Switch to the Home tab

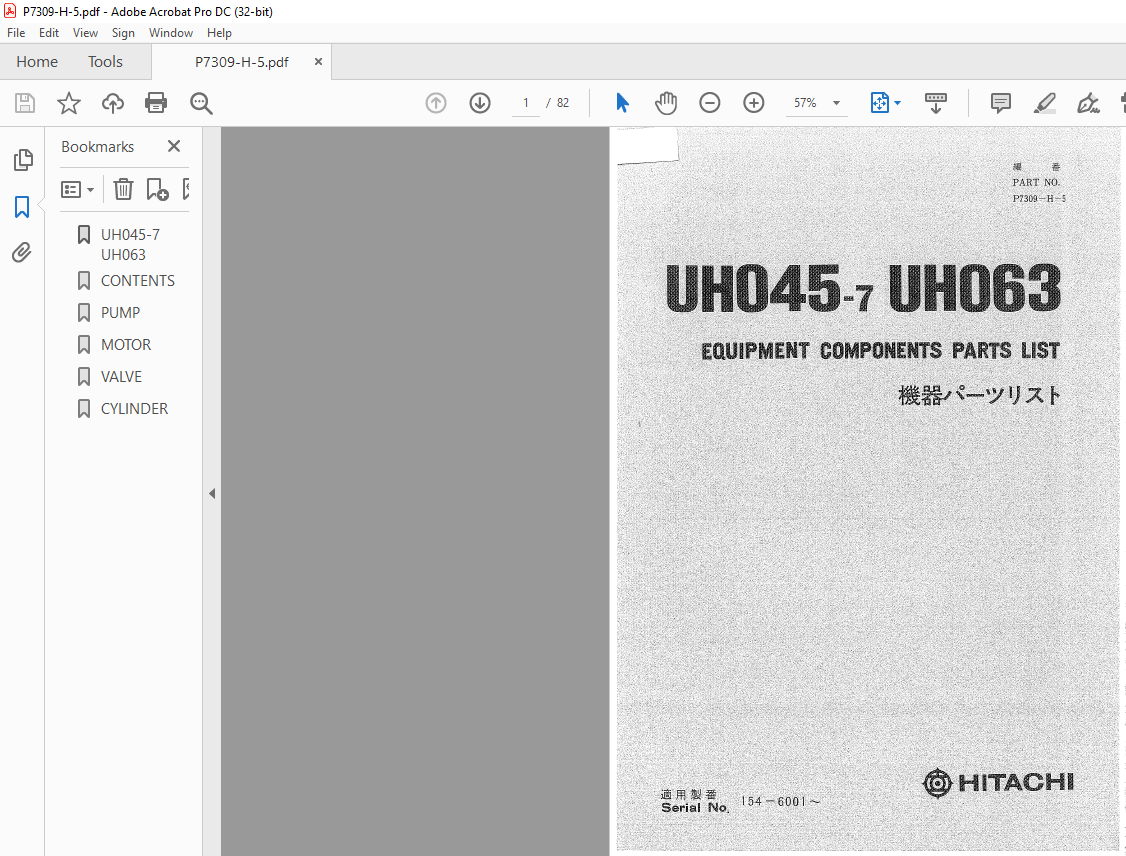pyautogui.click(x=37, y=62)
